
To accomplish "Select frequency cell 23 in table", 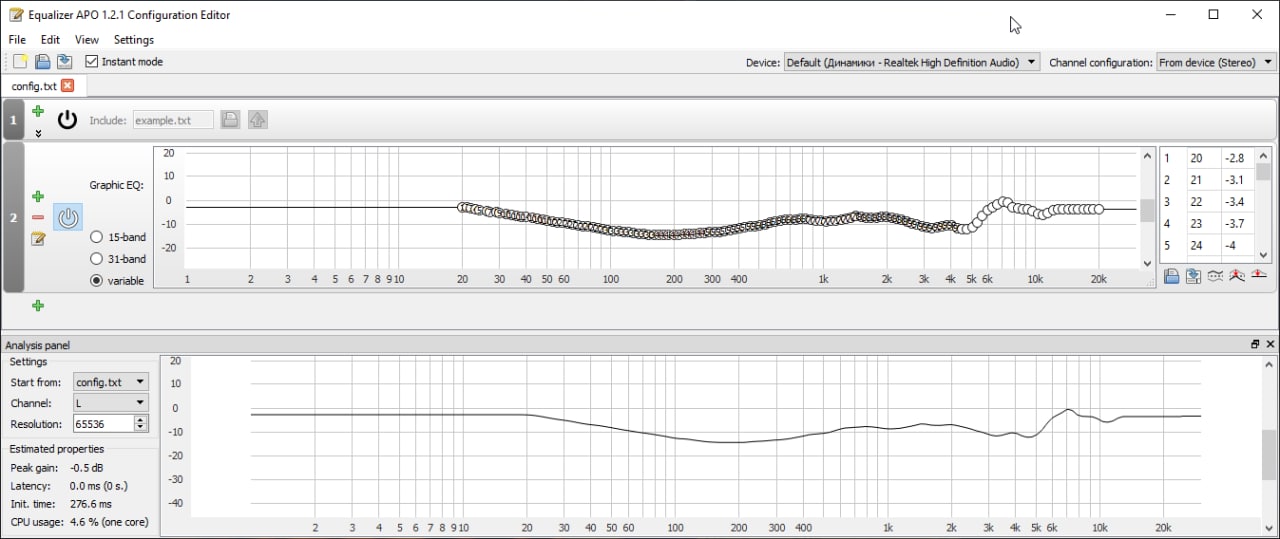I will click(x=1204, y=224).
